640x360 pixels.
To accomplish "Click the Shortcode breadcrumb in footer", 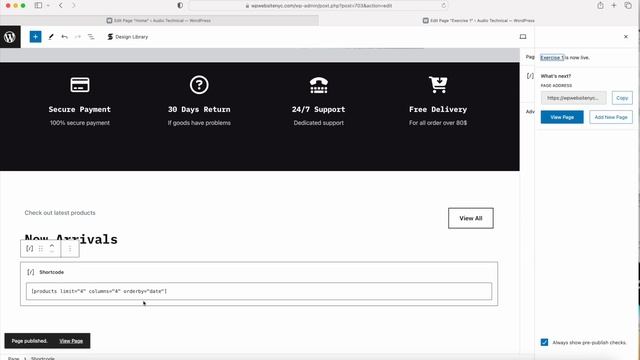I will coord(43,358).
